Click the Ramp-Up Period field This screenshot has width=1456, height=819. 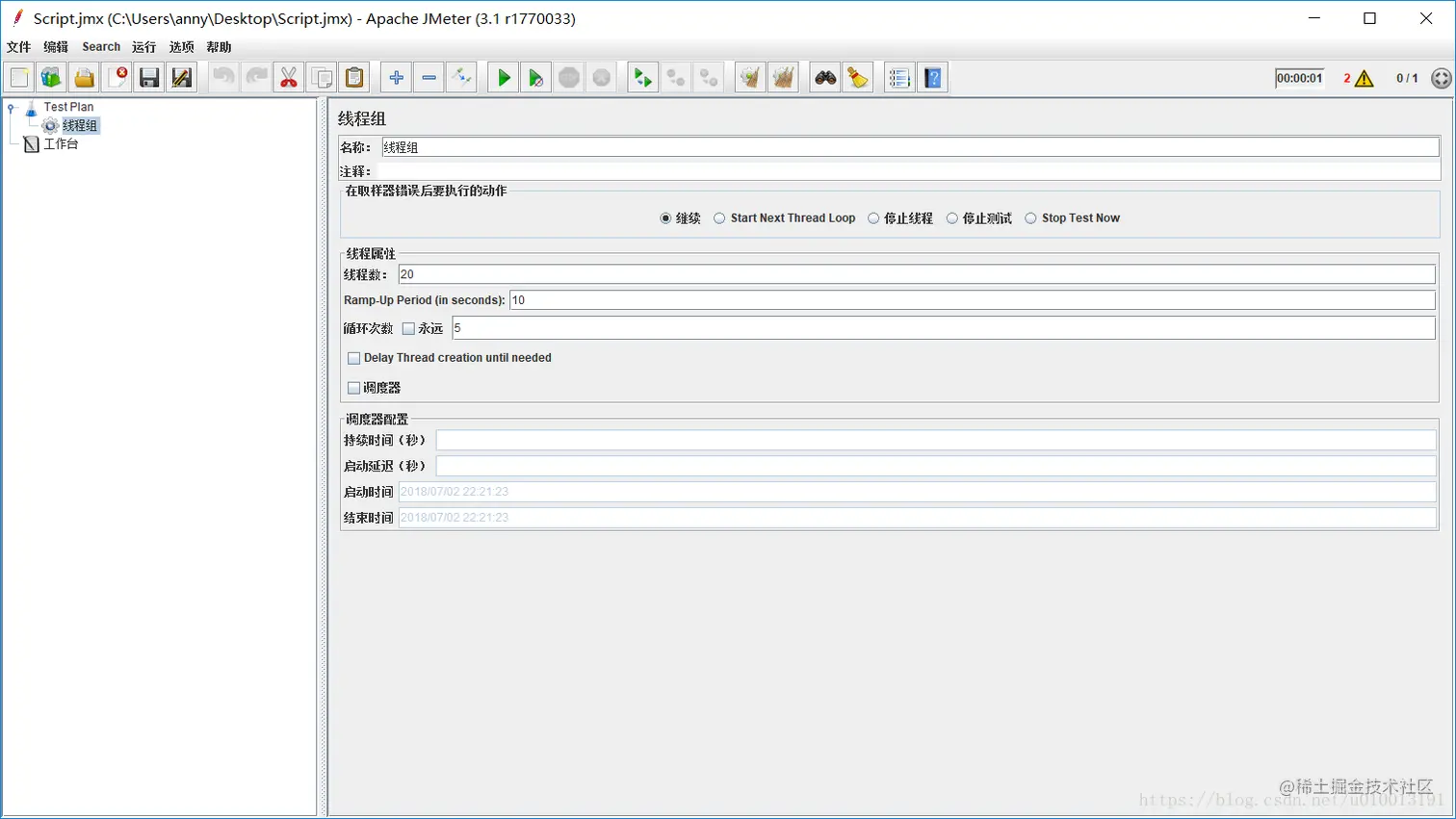click(973, 300)
